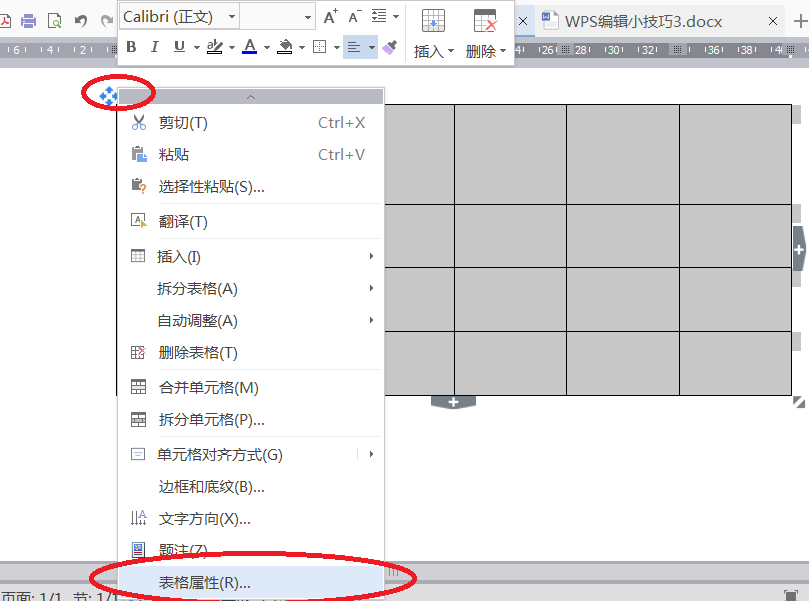Decrease font size with A- icon

tap(355, 17)
